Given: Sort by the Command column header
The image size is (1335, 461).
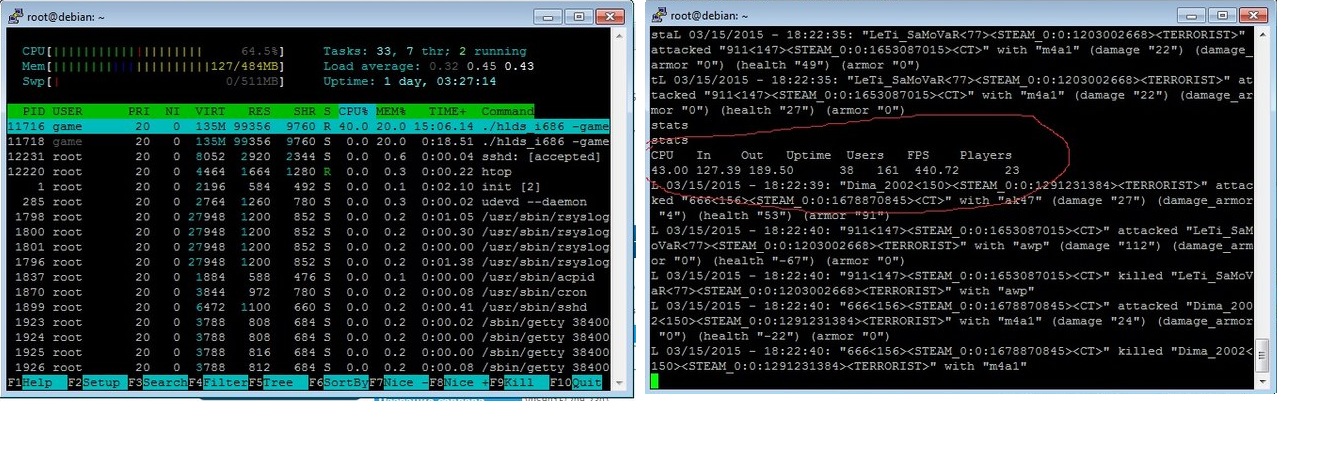Looking at the screenshot, I should point(507,111).
